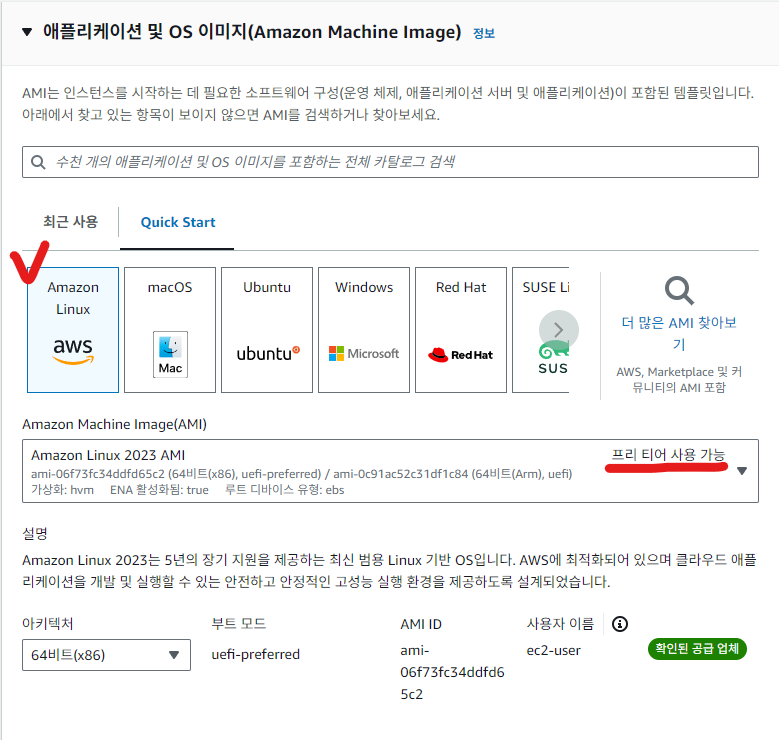The height and width of the screenshot is (740, 779).
Task: Open the 정보 link beside the heading
Action: [483, 33]
